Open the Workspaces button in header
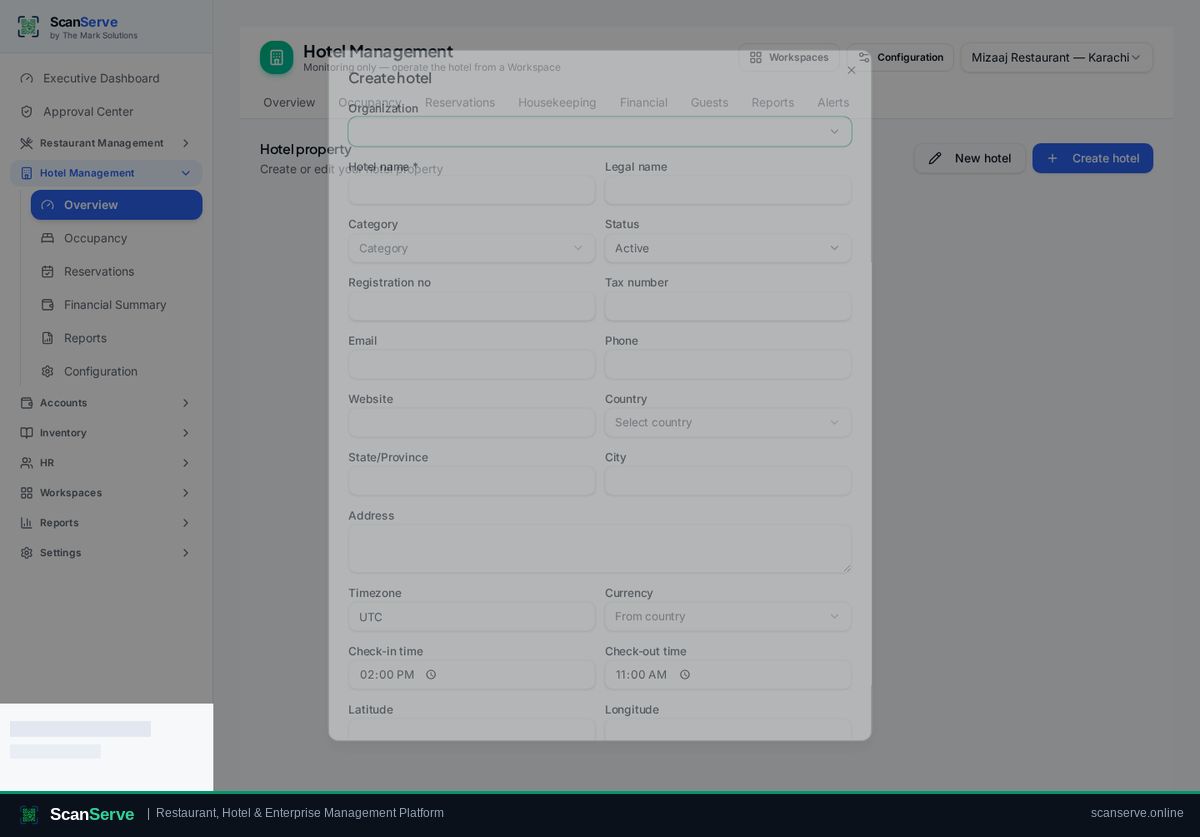Viewport: 1200px width, 837px height. tap(789, 58)
